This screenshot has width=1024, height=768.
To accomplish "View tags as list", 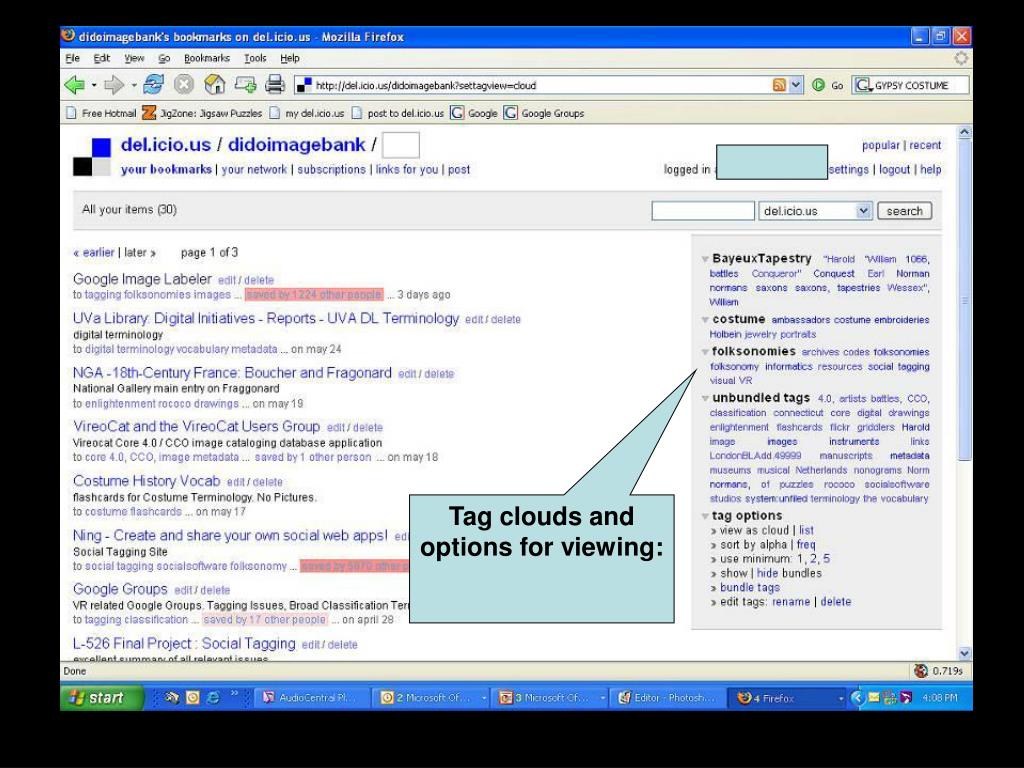I will coord(807,530).
